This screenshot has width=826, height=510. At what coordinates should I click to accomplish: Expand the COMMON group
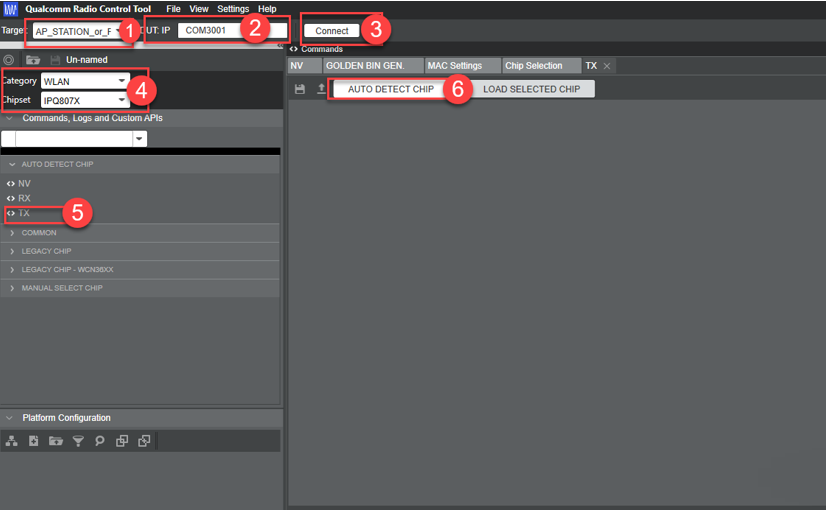[12, 233]
